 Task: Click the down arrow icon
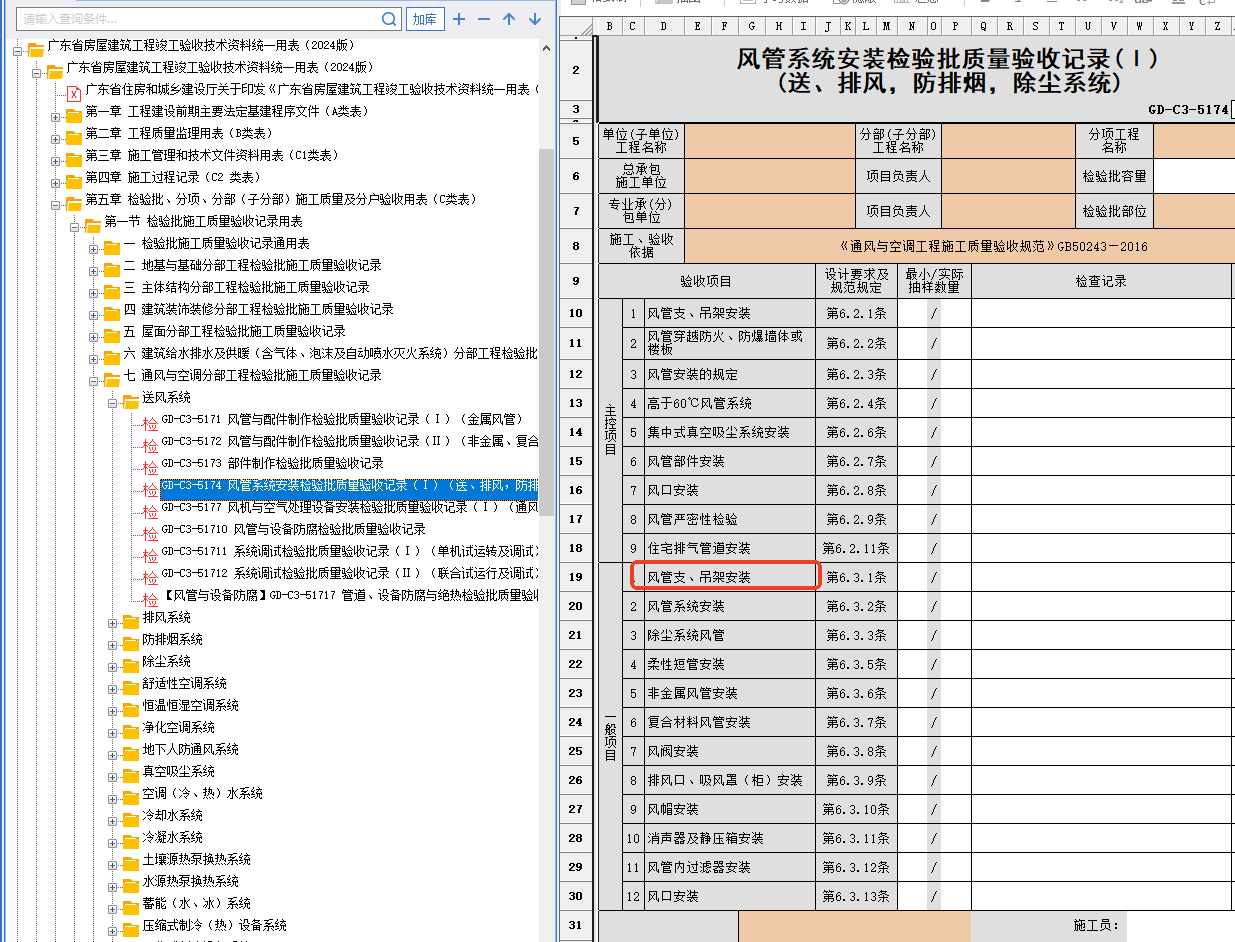535,19
